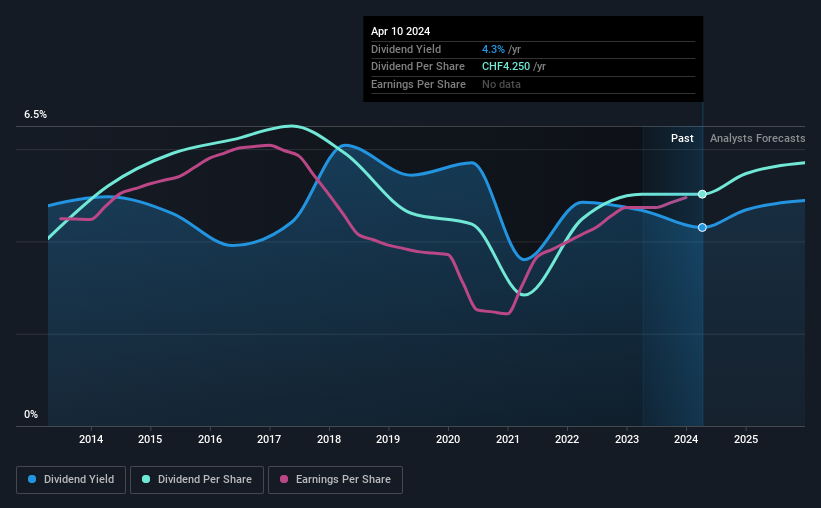This screenshot has width=821, height=508.
Task: Click the 'Dividend Yield' row label in tooltip
Action: (406, 49)
